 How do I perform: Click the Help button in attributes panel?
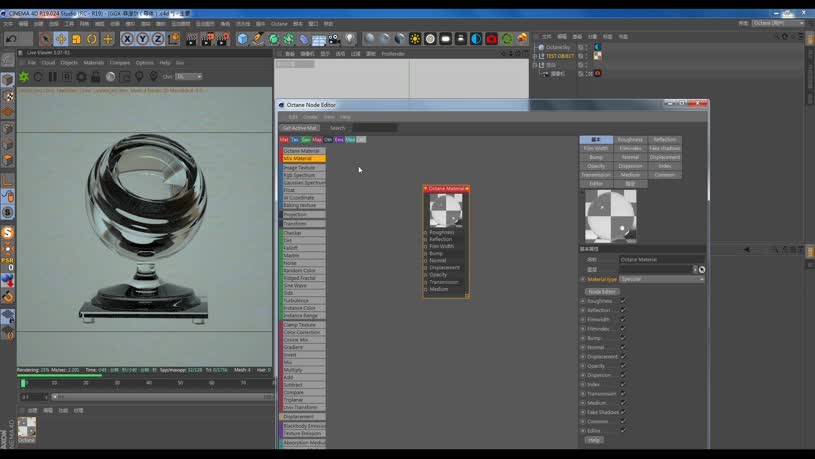tap(594, 440)
